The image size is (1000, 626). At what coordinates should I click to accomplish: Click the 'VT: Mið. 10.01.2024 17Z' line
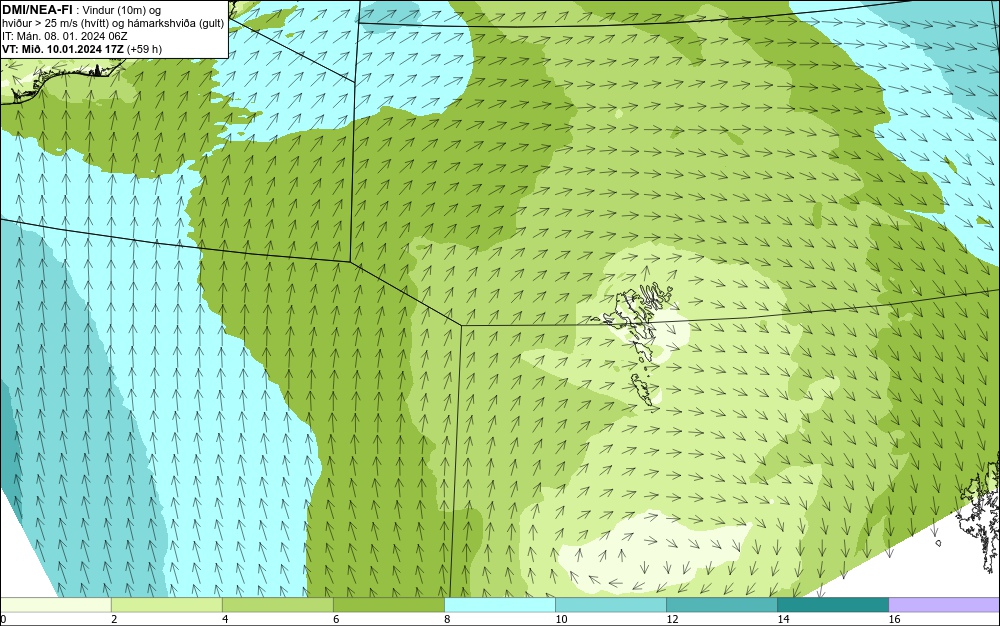point(62,49)
